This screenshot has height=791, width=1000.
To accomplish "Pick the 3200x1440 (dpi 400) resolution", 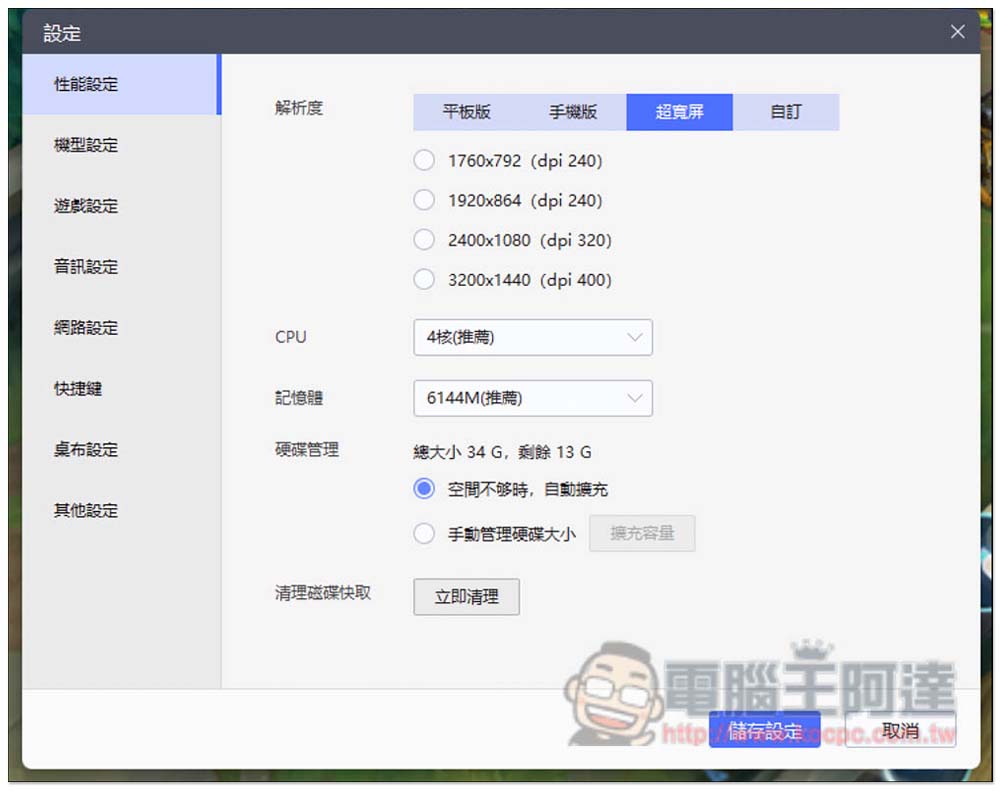I will [424, 281].
